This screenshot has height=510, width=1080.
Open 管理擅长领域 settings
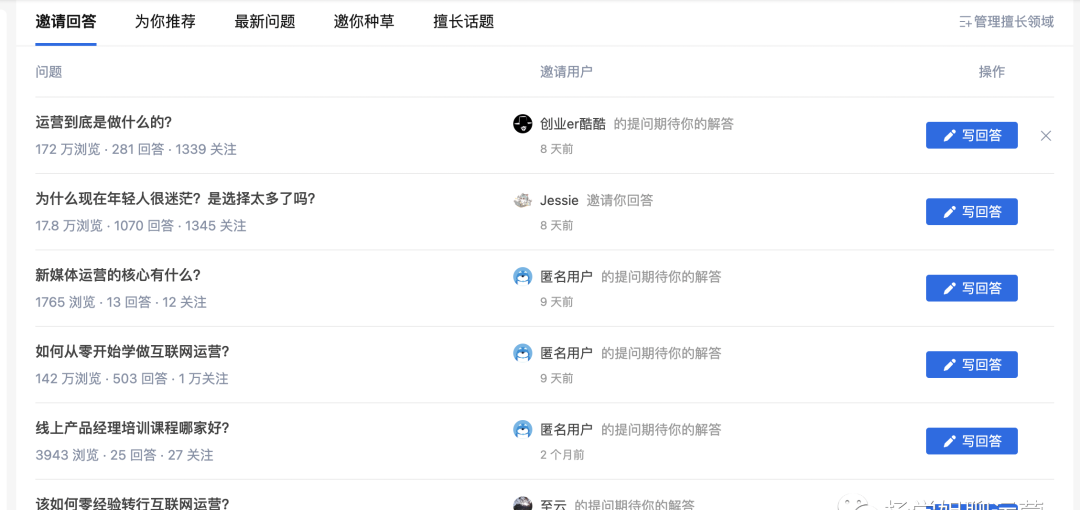1007,22
